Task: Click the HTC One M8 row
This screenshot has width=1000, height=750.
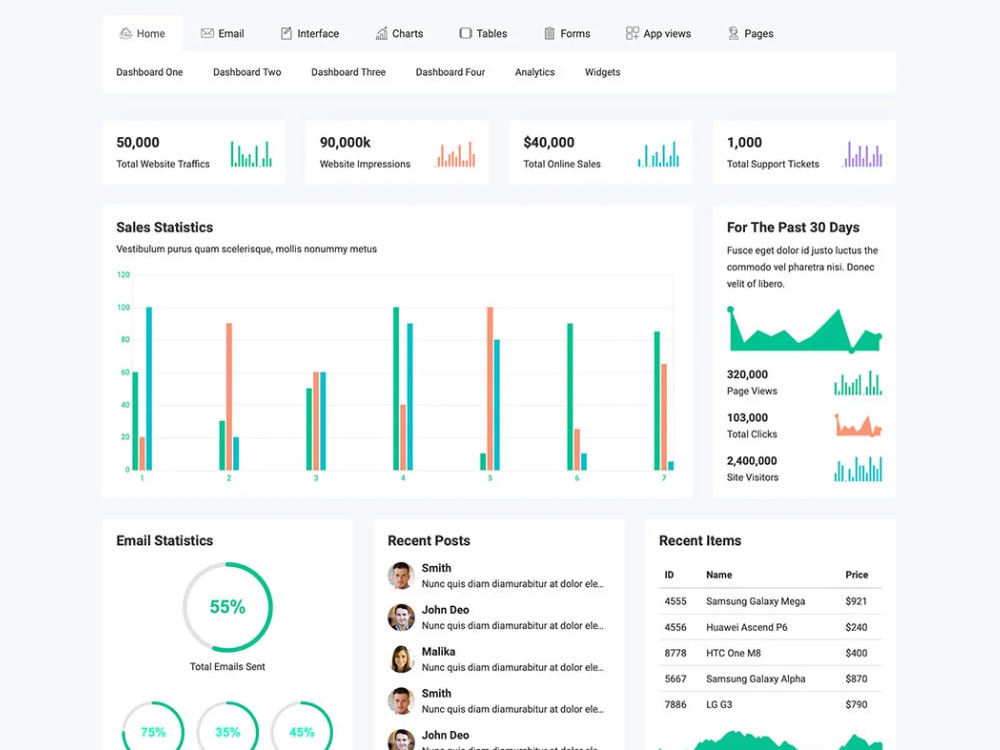Action: (x=770, y=653)
